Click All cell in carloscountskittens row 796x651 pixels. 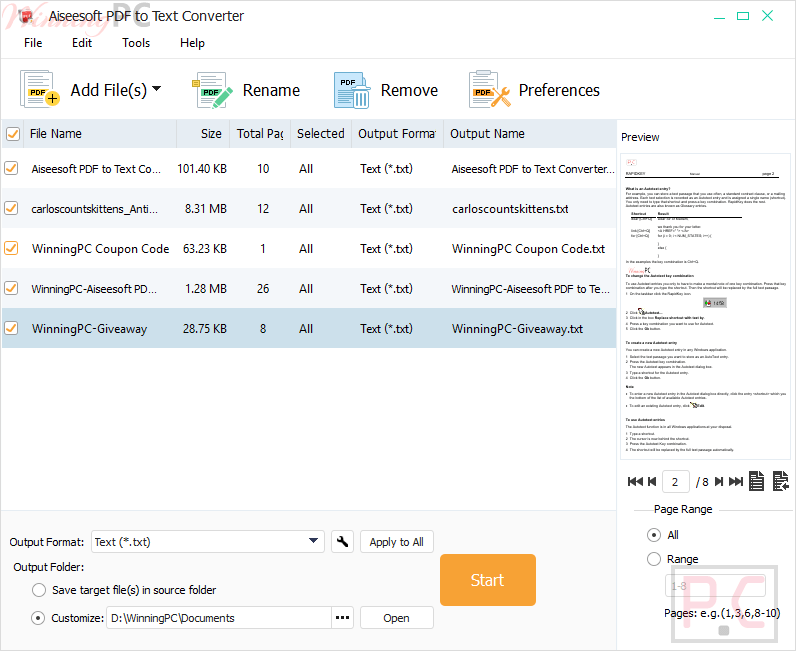pos(306,209)
